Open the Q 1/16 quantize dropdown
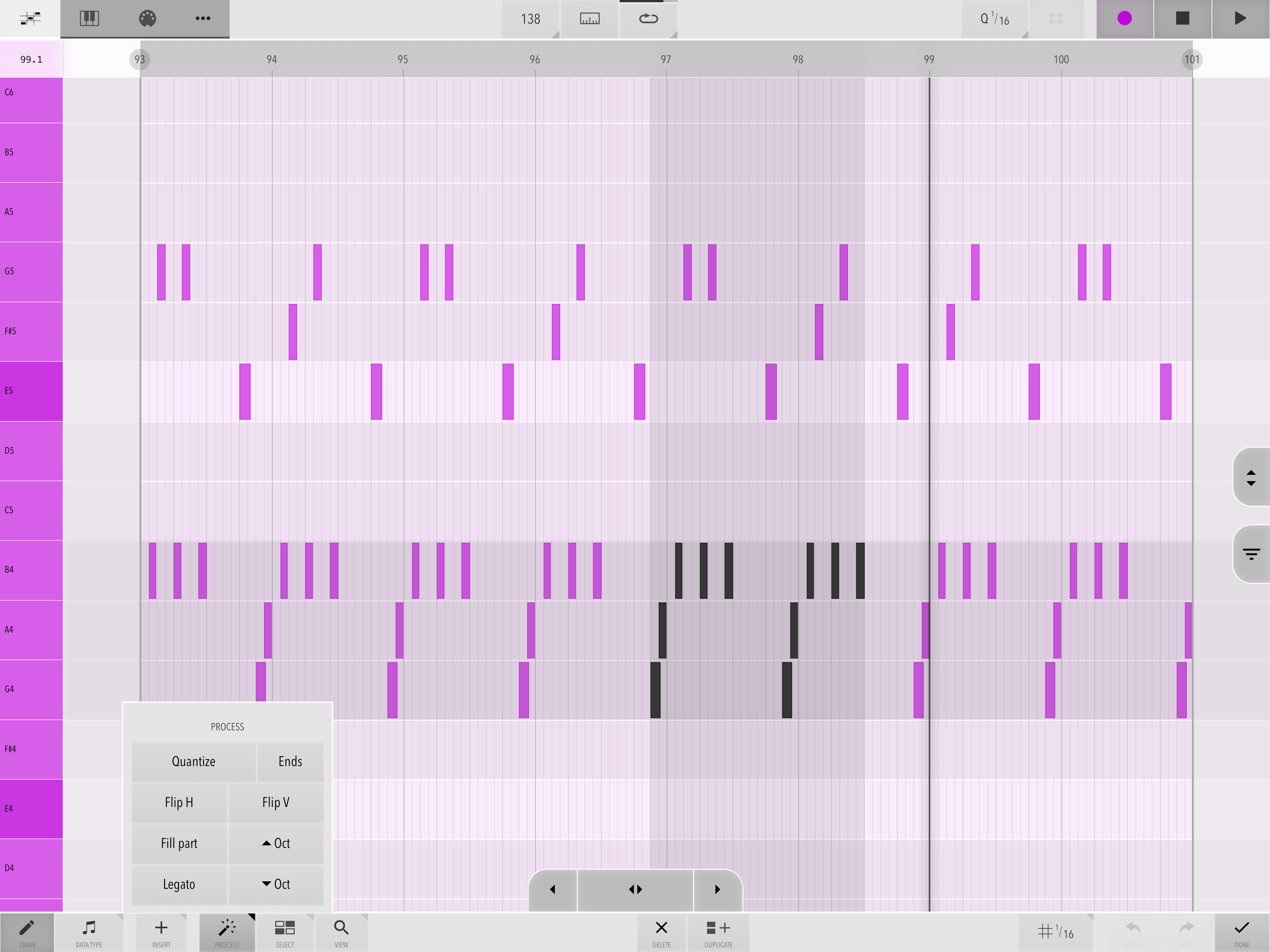This screenshot has height=952, width=1270. click(994, 19)
